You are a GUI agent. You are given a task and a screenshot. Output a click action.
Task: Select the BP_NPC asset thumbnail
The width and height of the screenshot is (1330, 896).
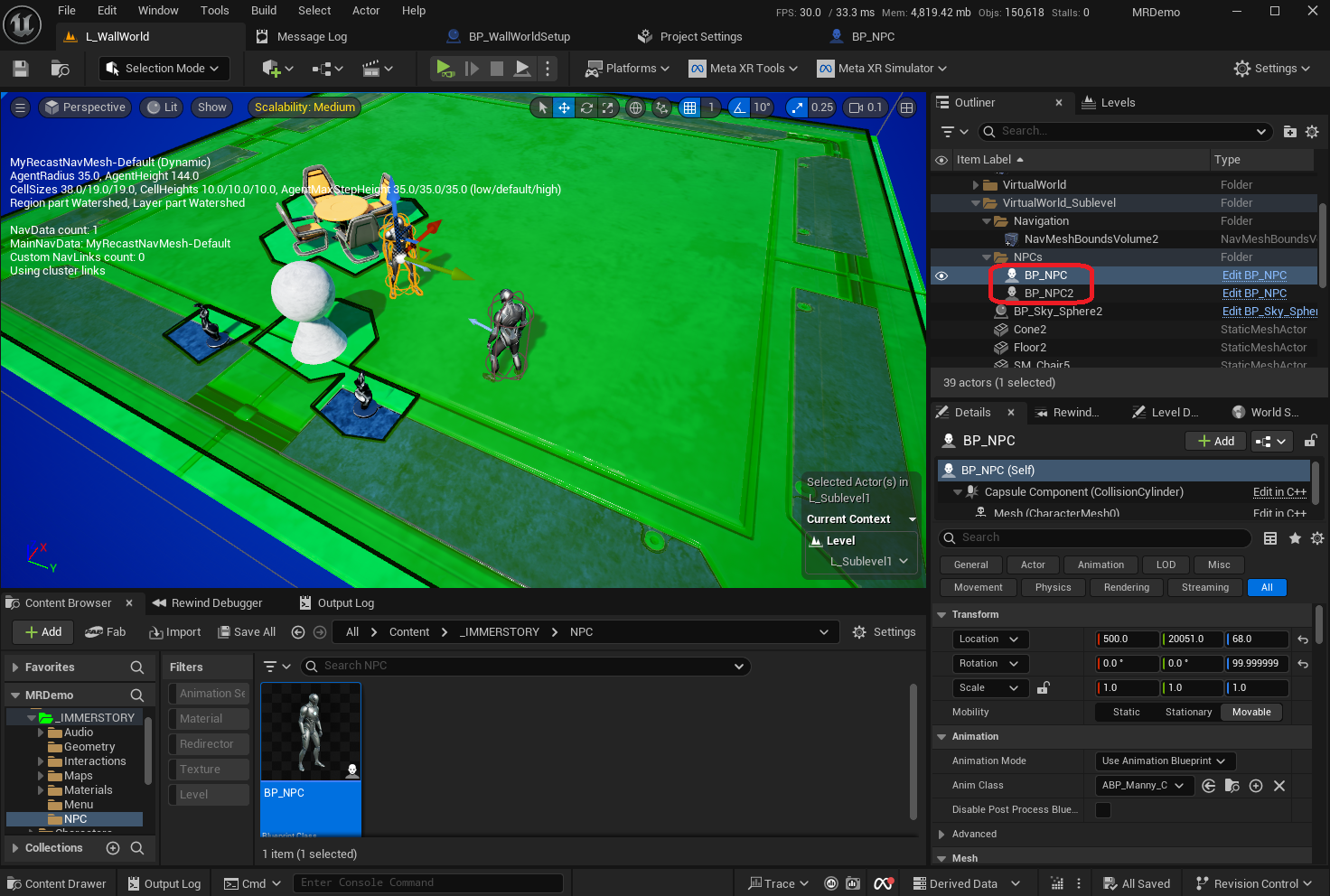pos(311,732)
